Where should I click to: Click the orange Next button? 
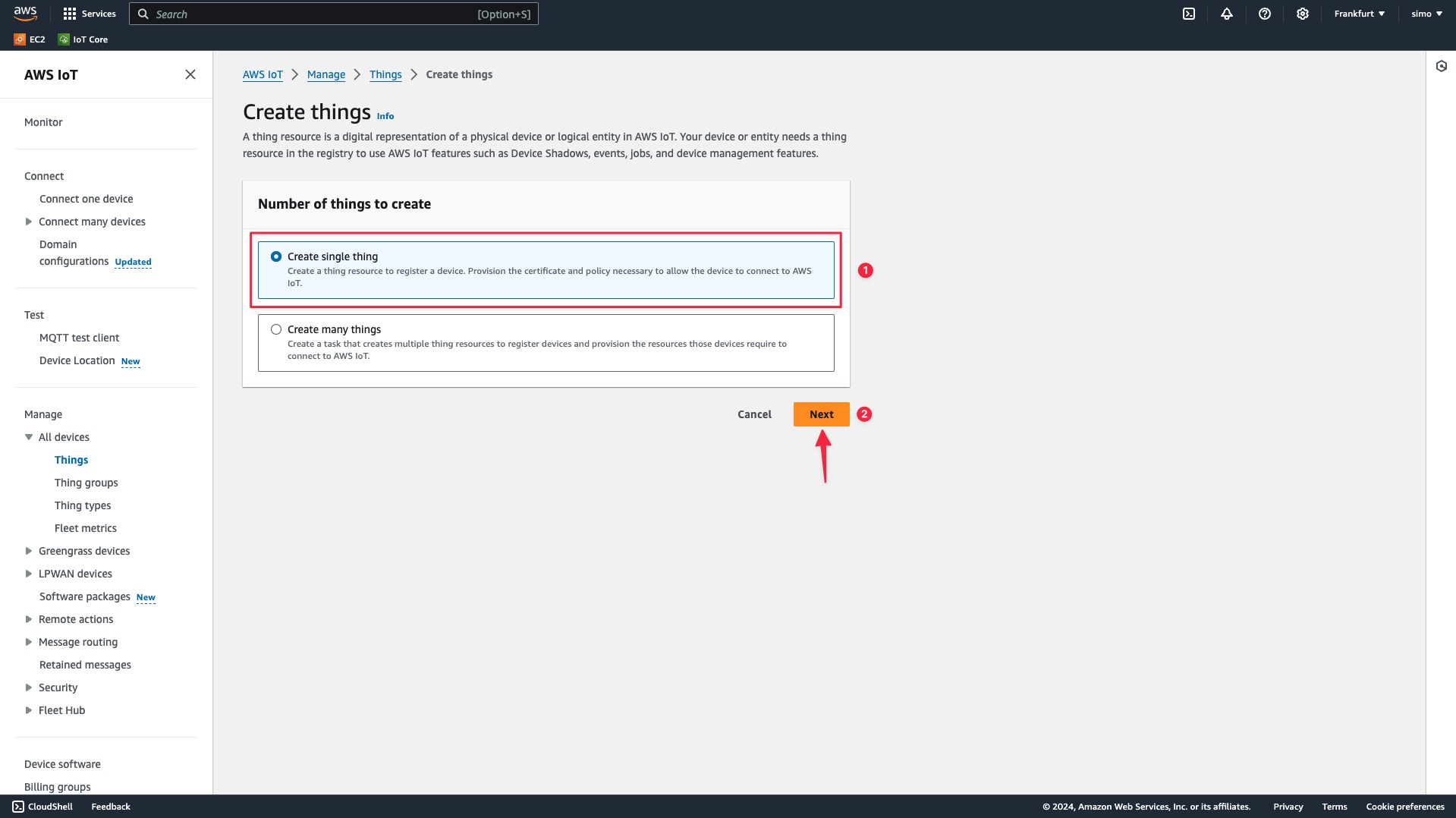pos(821,414)
